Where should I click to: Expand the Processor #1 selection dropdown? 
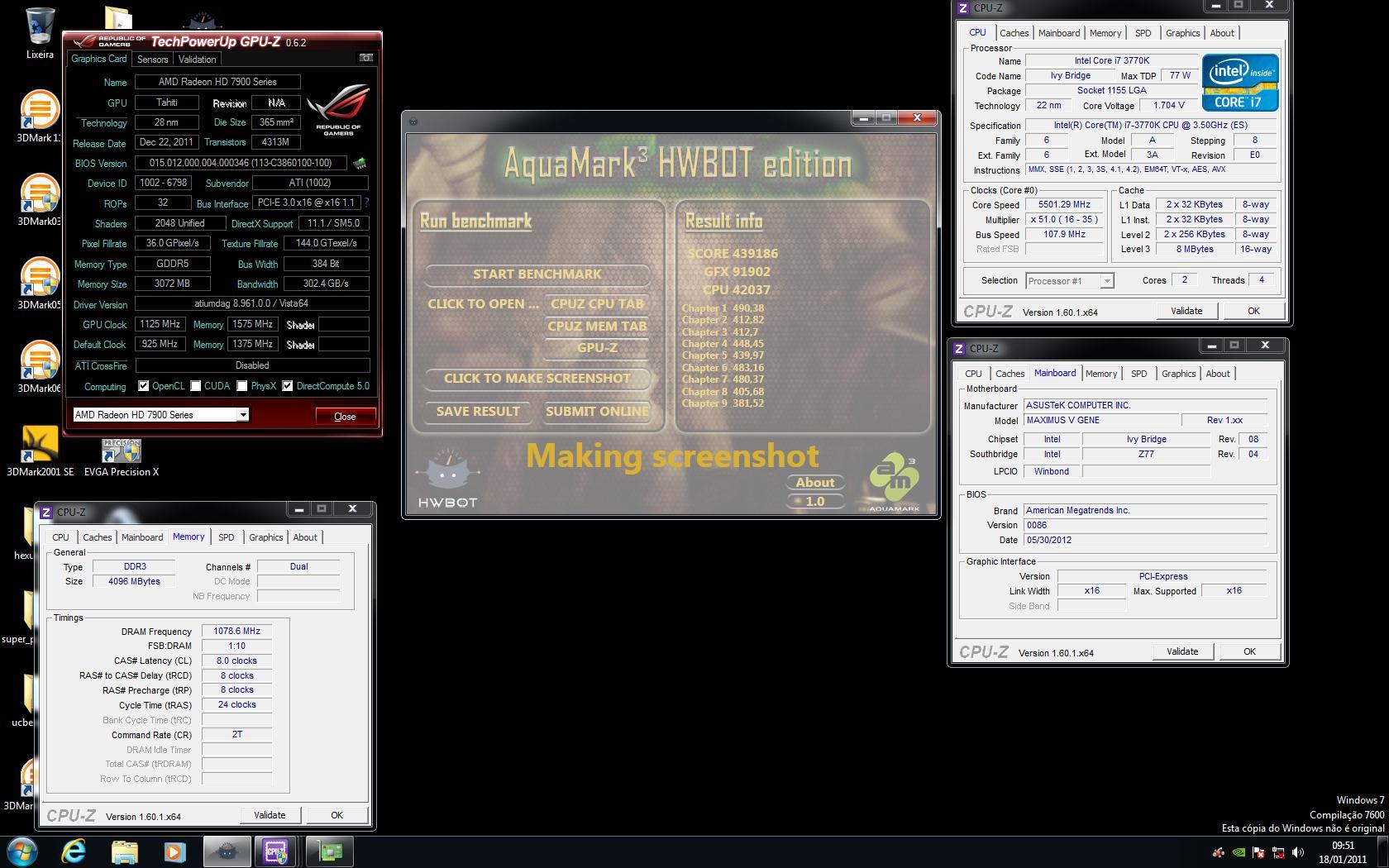pyautogui.click(x=1106, y=281)
